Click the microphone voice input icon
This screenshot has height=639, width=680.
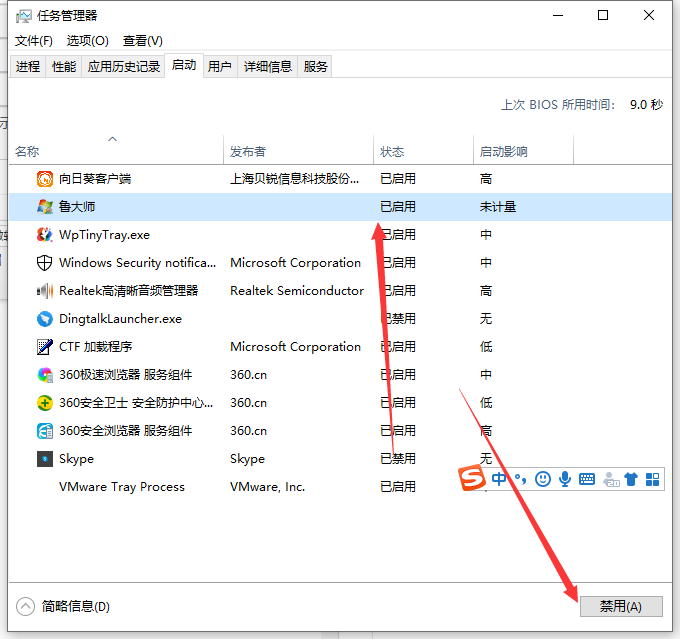pos(565,479)
